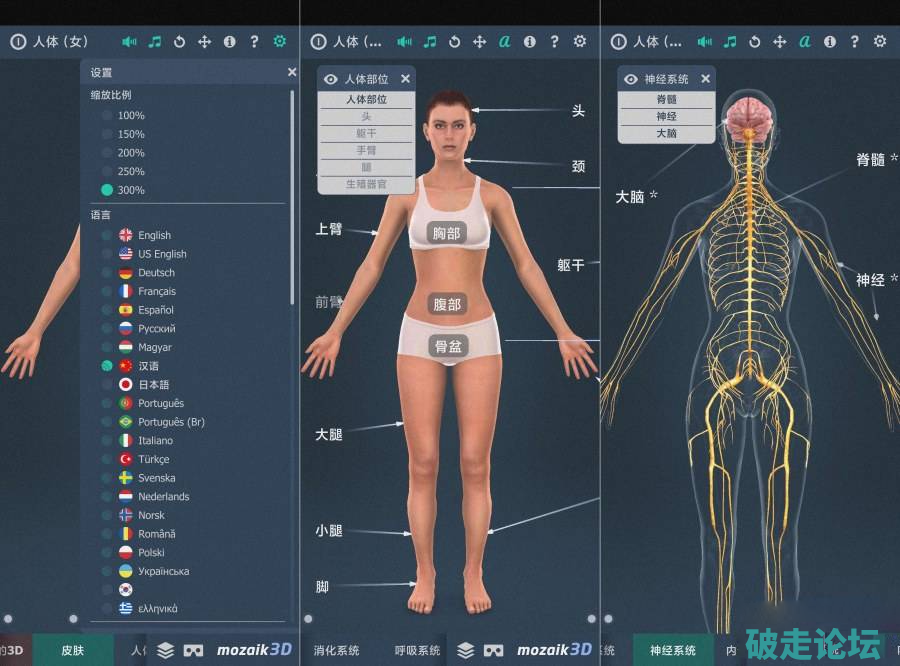Screen dimensions: 900x666
Task: Open layers icon beside mozaik3D in left panel
Action: pos(165,650)
